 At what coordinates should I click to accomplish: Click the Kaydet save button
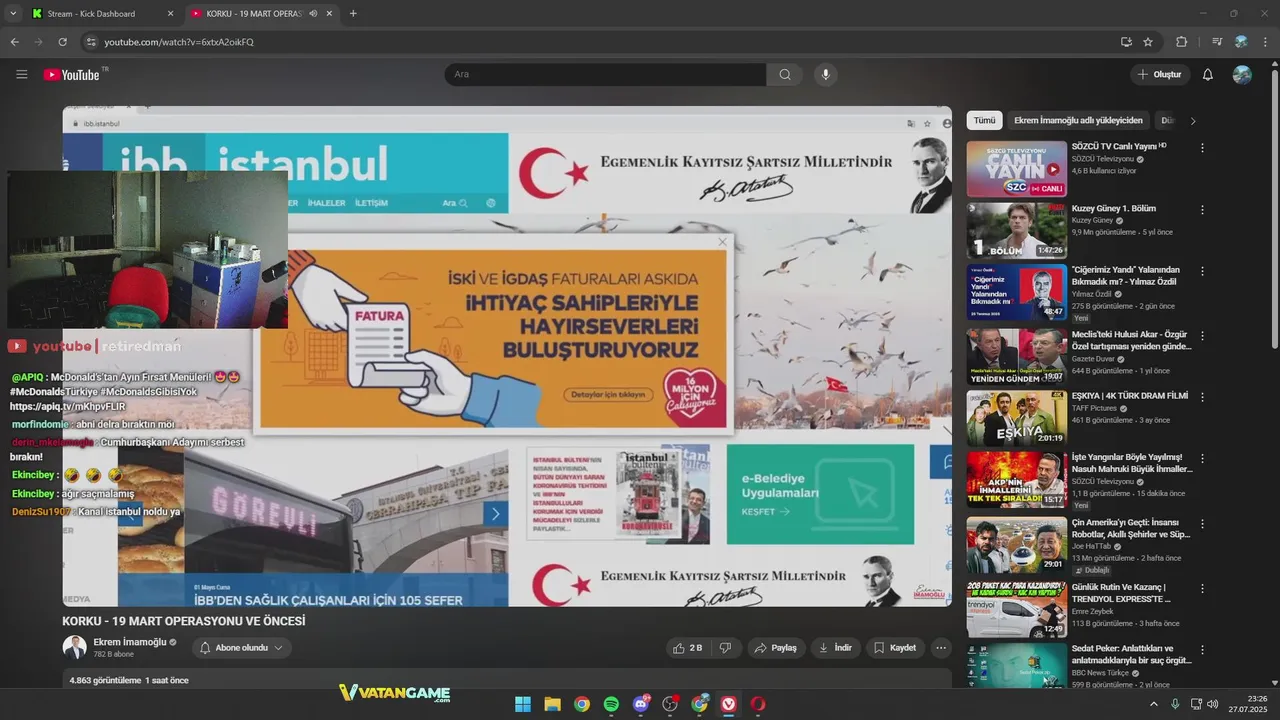(x=895, y=648)
